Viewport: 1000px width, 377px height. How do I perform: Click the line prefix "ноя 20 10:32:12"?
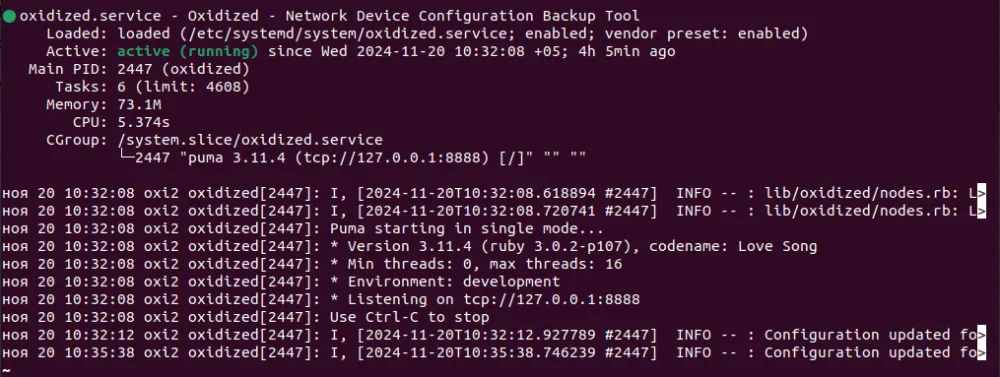point(68,335)
